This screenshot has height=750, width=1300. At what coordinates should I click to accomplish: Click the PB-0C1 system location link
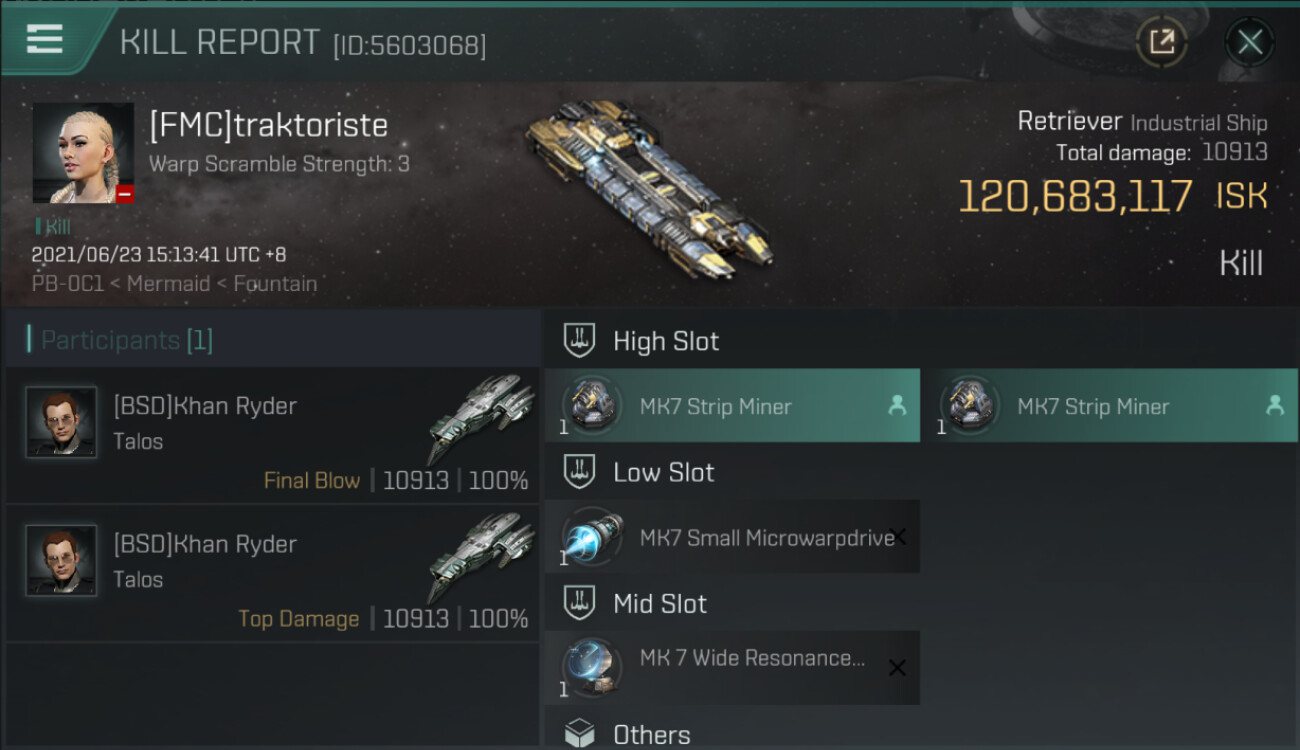(68, 283)
